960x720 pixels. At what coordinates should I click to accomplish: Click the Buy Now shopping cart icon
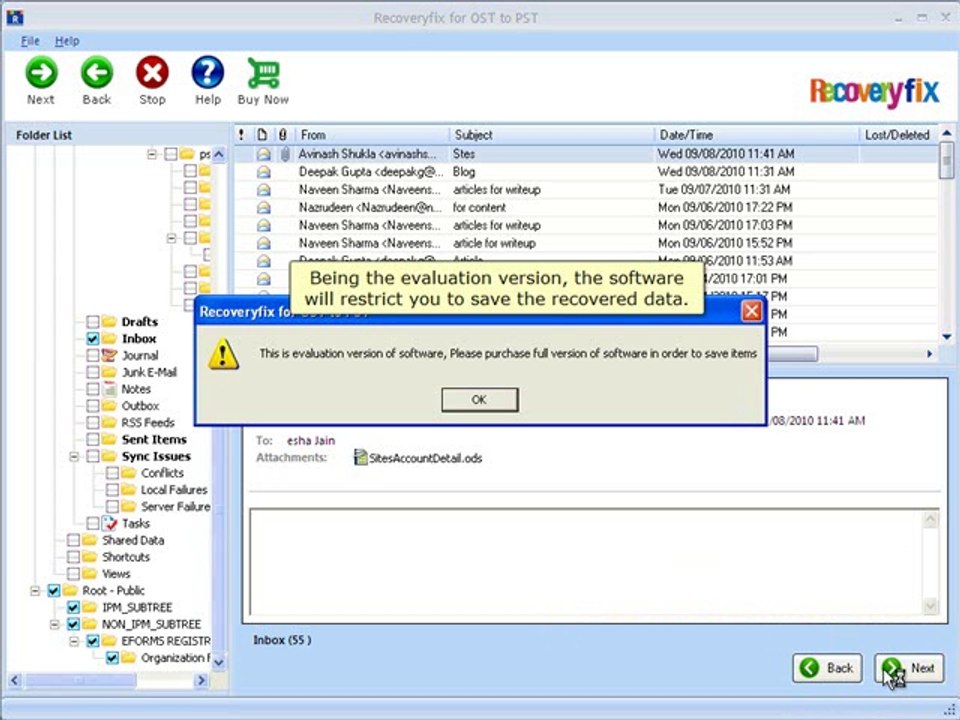point(263,73)
